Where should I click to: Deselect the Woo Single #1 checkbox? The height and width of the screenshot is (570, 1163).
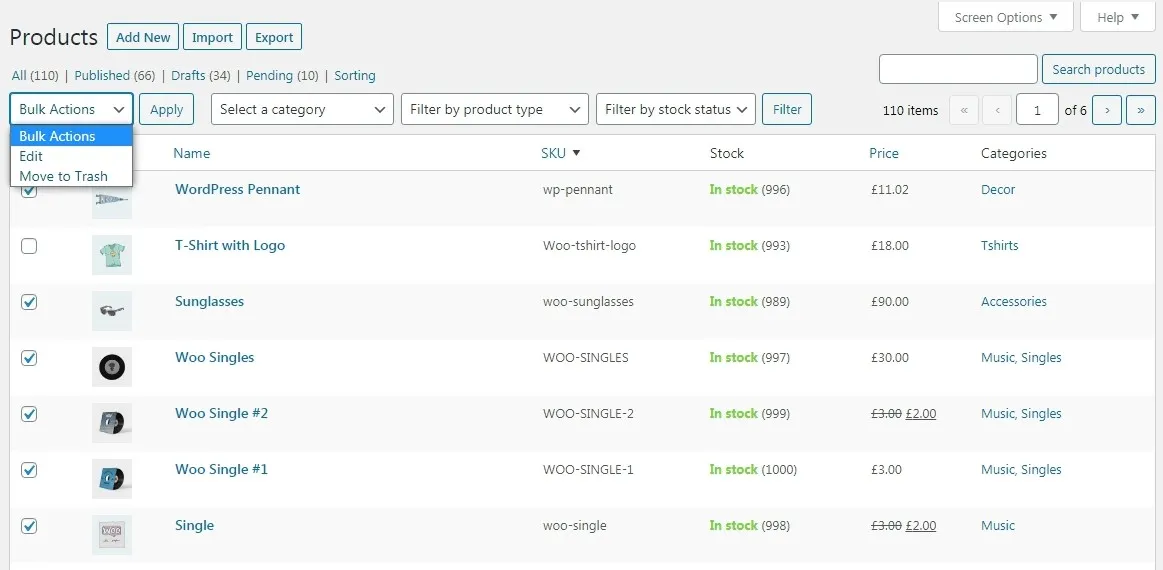pos(29,470)
